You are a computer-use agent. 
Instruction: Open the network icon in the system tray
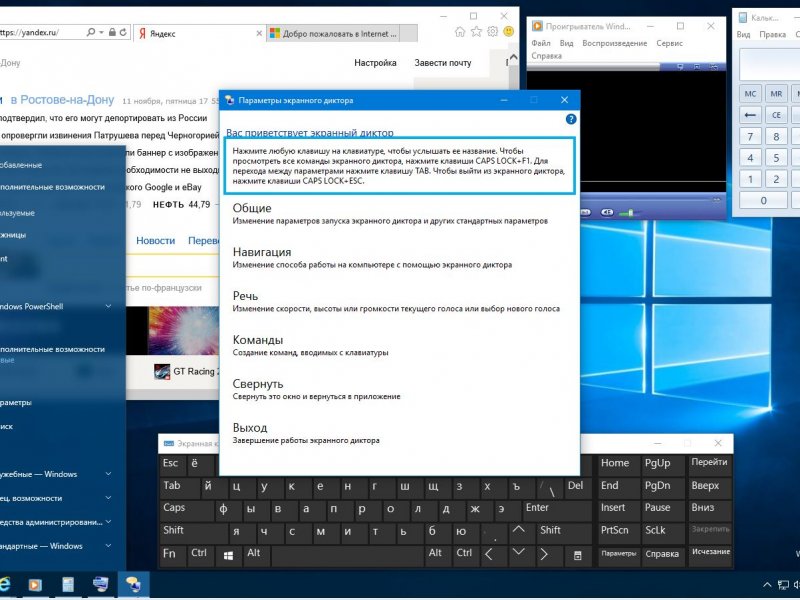pyautogui.click(x=783, y=585)
